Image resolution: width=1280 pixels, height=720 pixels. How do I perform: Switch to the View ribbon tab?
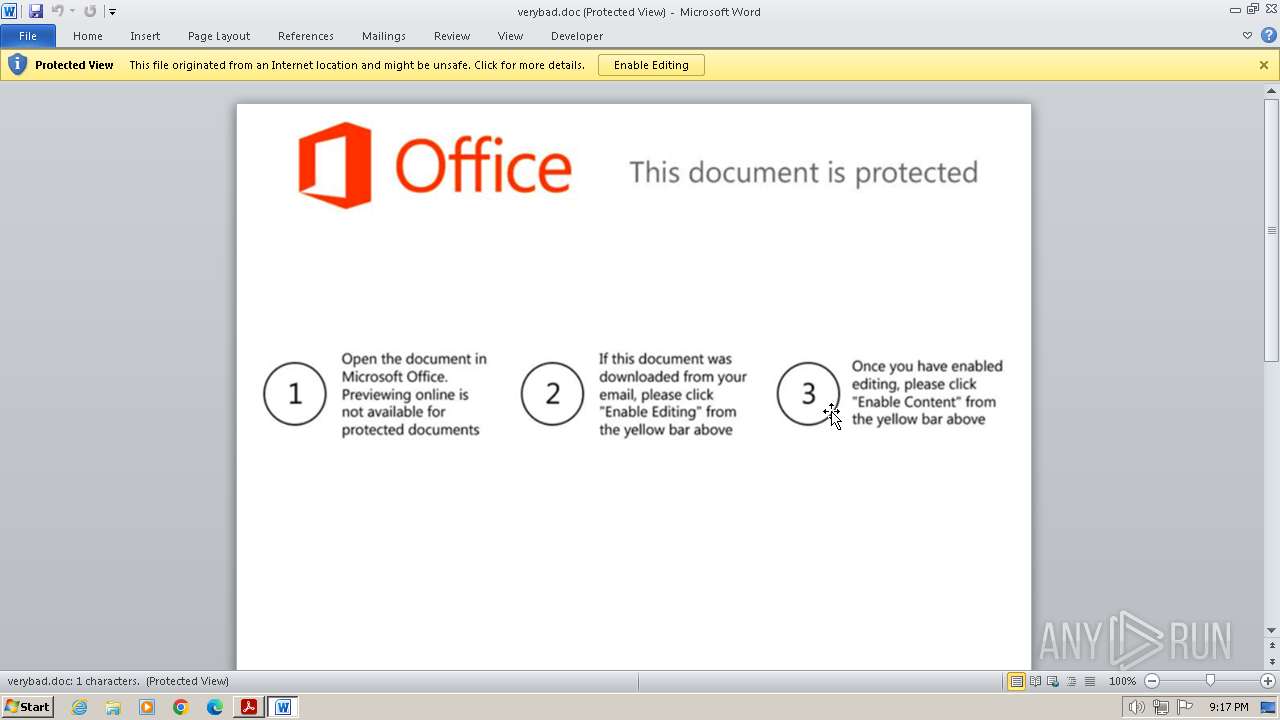point(511,36)
